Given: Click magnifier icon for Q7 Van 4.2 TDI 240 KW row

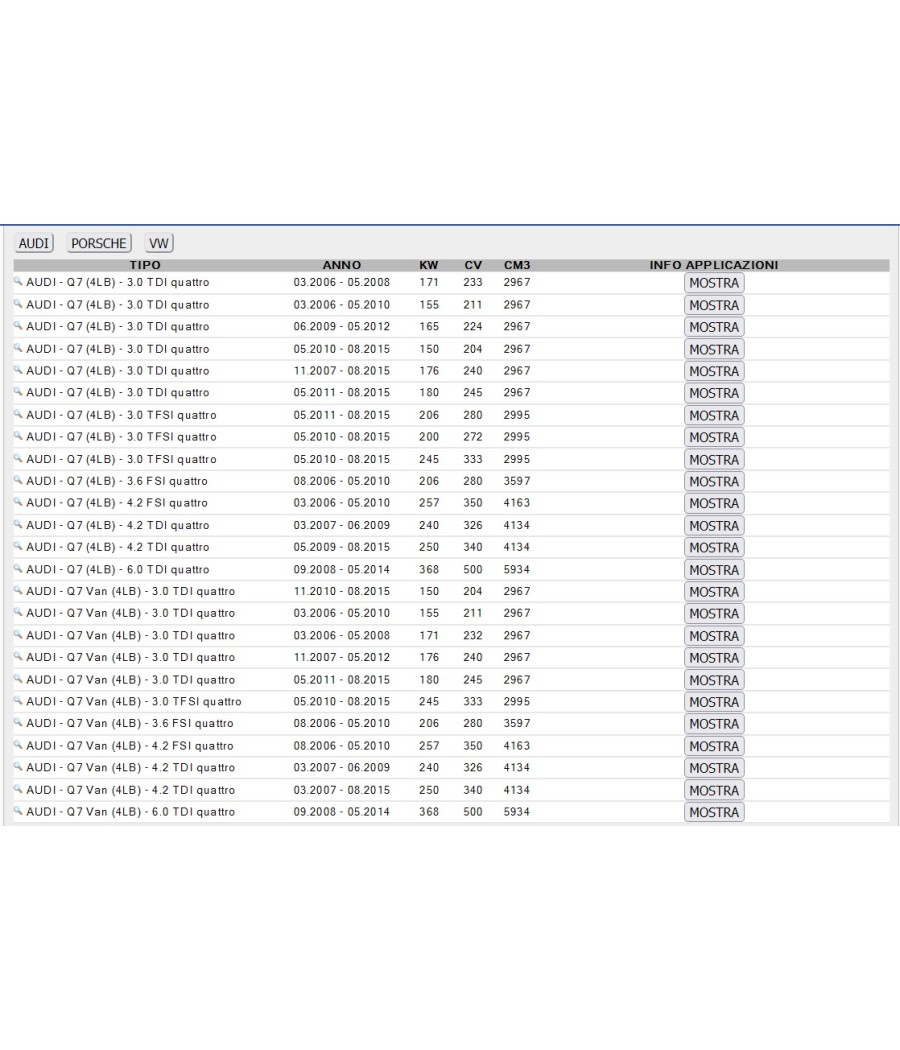Looking at the screenshot, I should pyautogui.click(x=18, y=767).
